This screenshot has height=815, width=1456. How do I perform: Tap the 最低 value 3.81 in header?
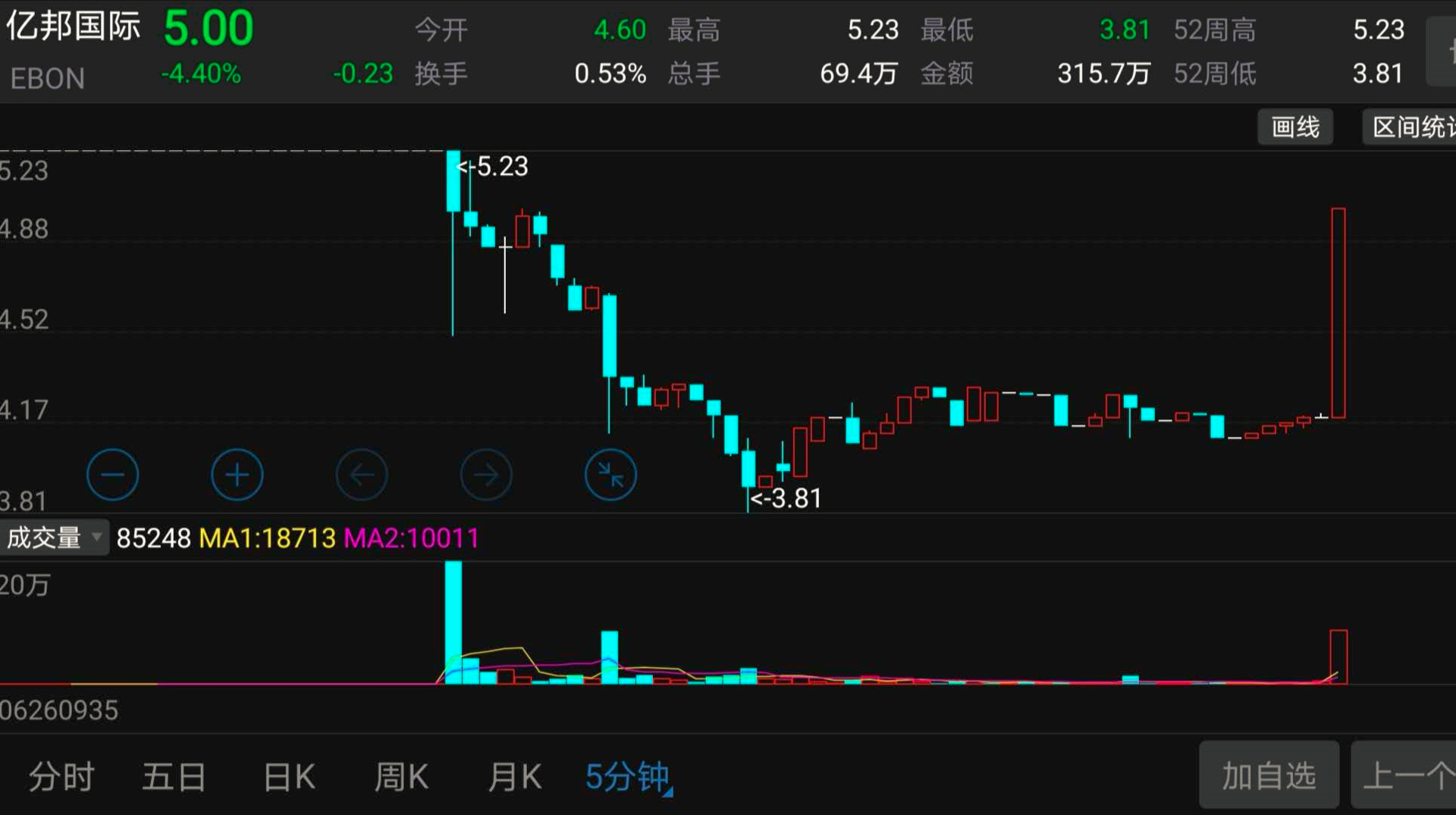[1125, 30]
